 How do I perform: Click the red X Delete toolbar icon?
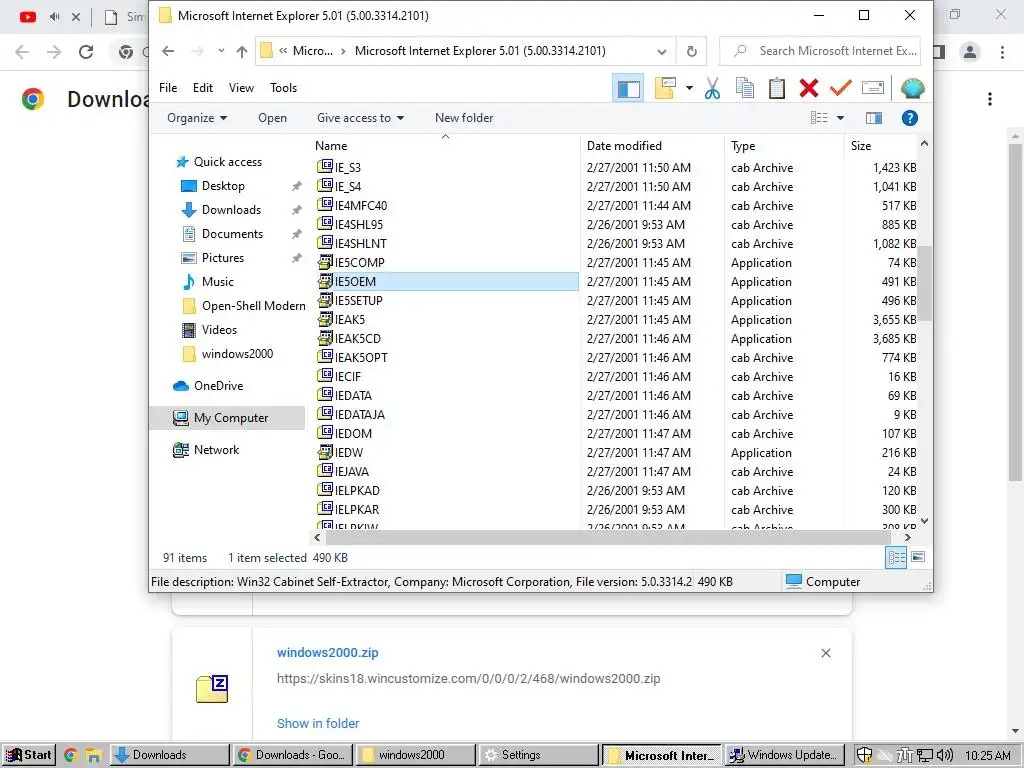[808, 88]
